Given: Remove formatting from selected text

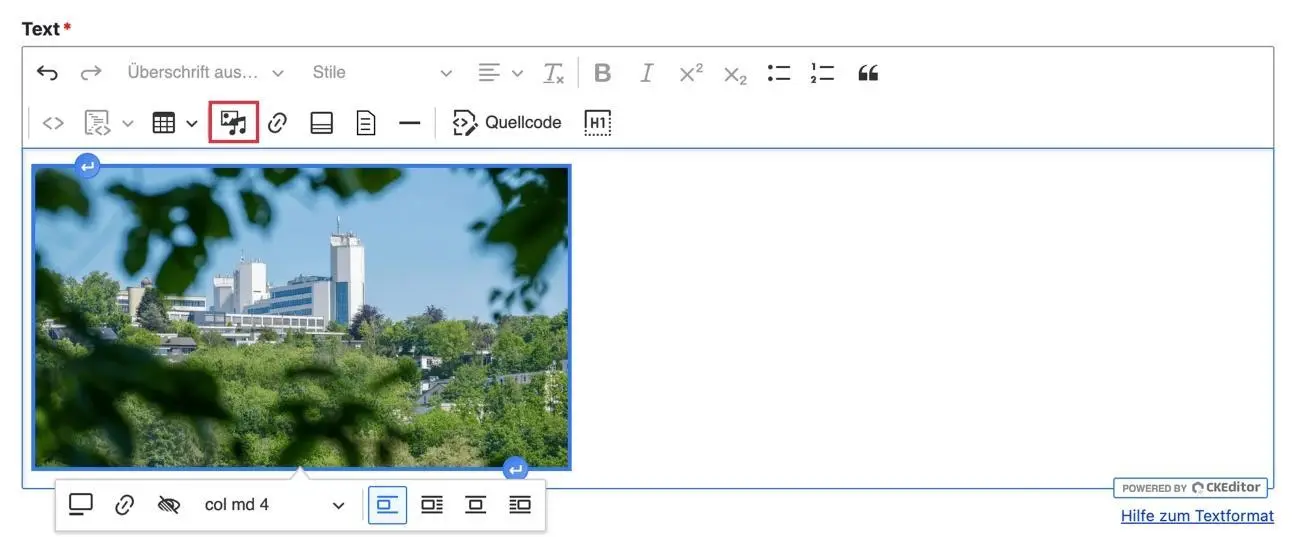Looking at the screenshot, I should (x=553, y=73).
